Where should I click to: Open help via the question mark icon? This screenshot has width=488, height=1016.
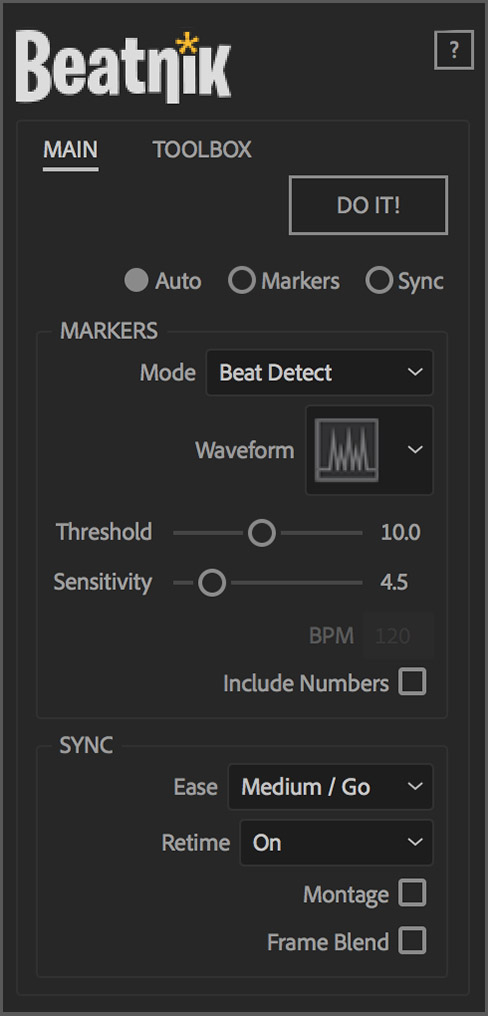coord(454,49)
